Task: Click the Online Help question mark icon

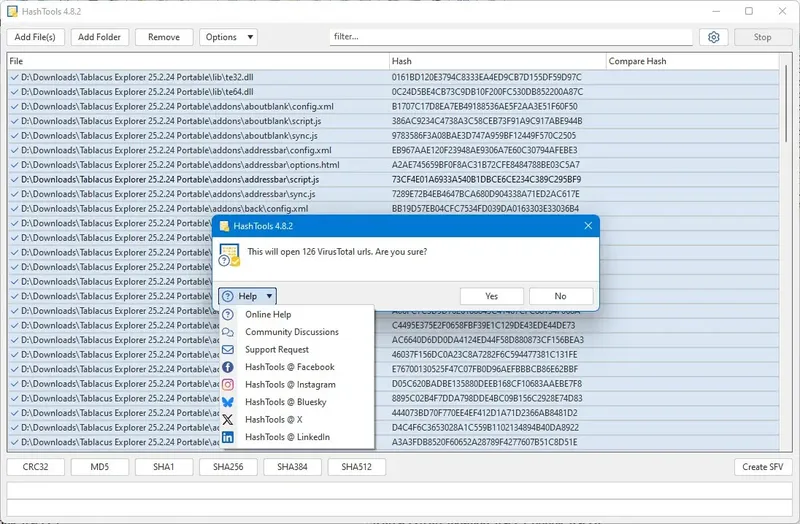Action: point(228,315)
